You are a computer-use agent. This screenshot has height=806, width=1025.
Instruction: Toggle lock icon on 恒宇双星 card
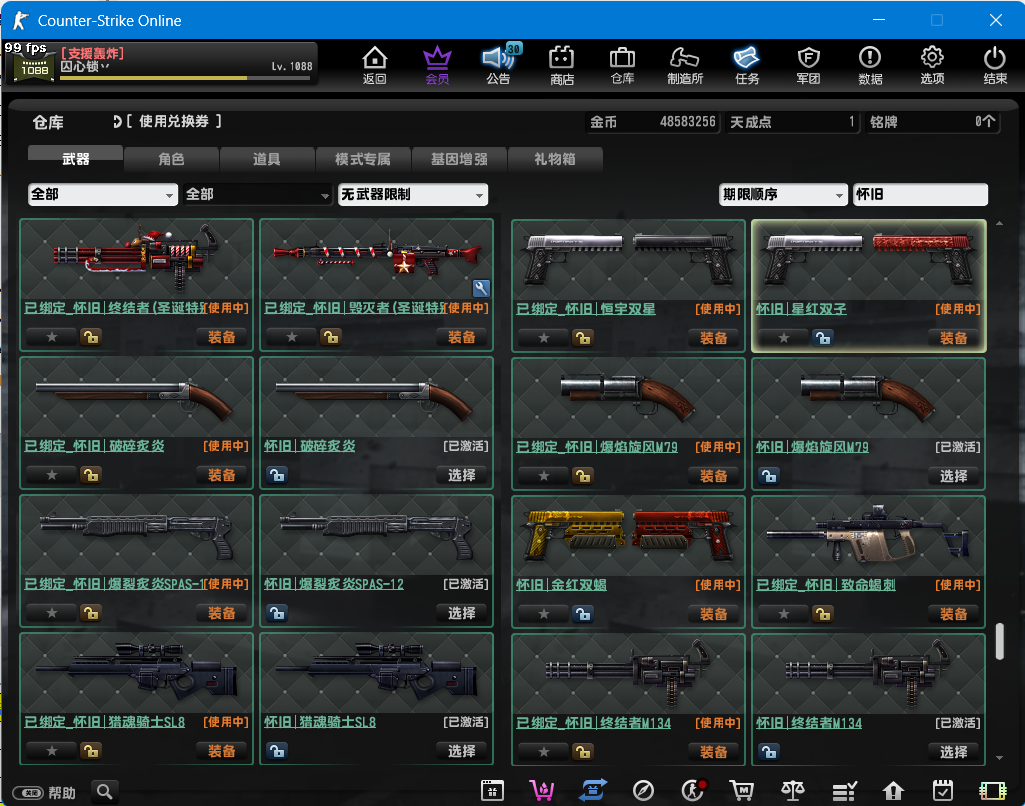pyautogui.click(x=582, y=338)
